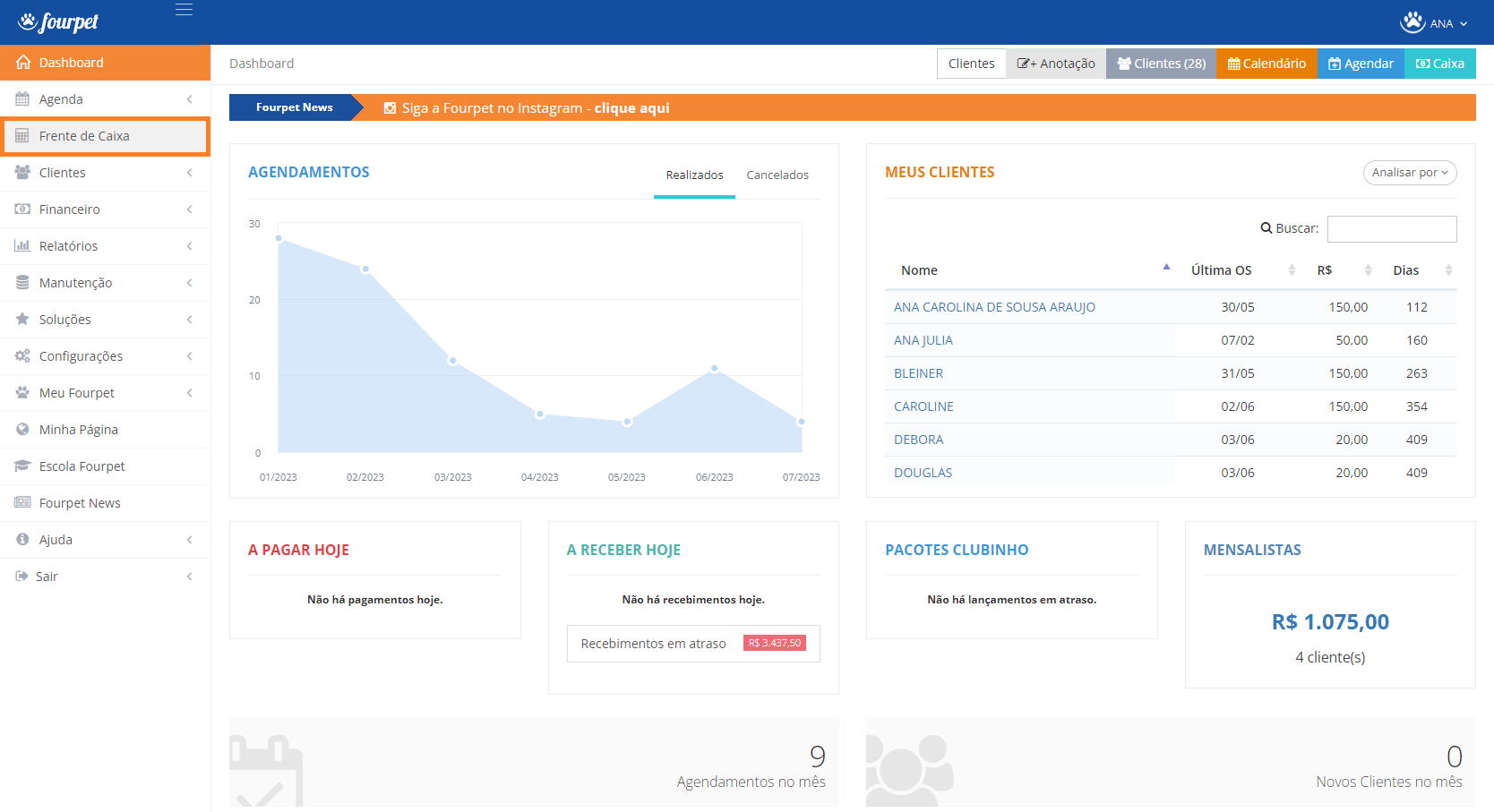Click the Ajuda info icon
The image size is (1494, 812).
pyautogui.click(x=22, y=540)
